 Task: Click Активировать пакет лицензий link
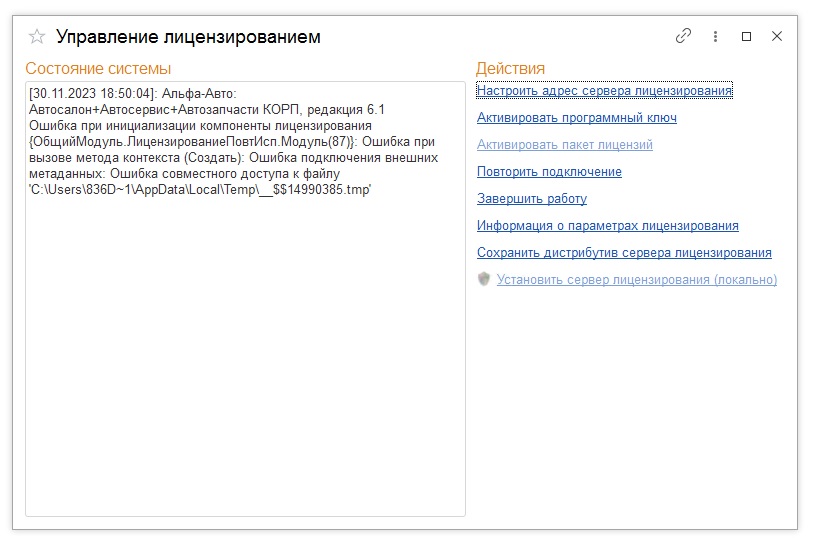(565, 144)
